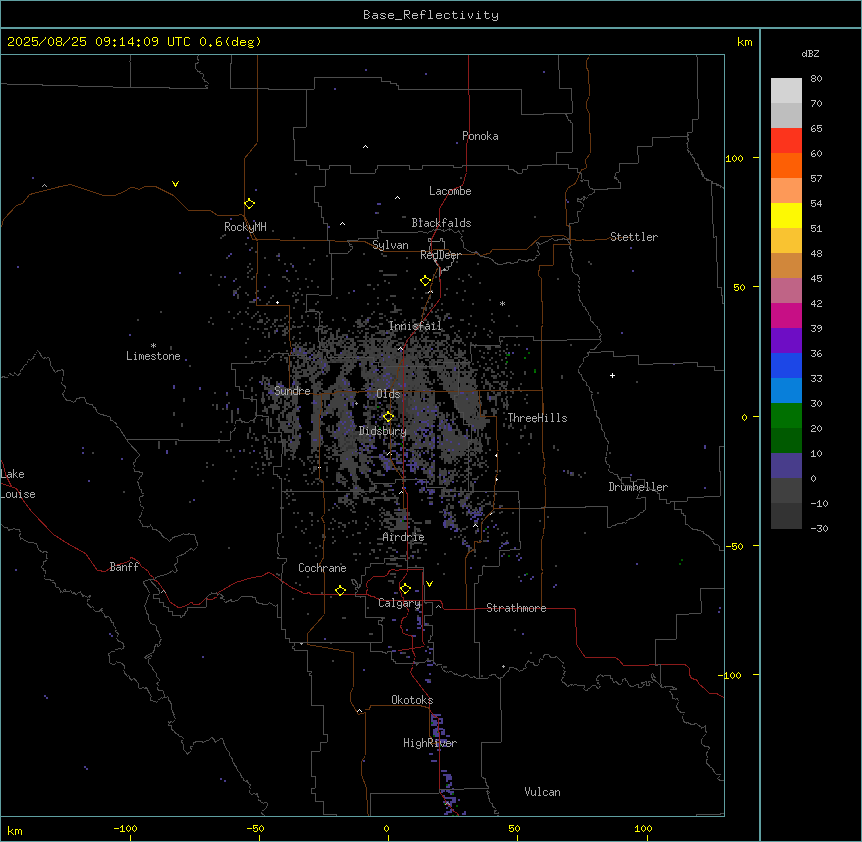862x842 pixels.
Task: Click the HighRiver city label
Action: click(x=430, y=743)
